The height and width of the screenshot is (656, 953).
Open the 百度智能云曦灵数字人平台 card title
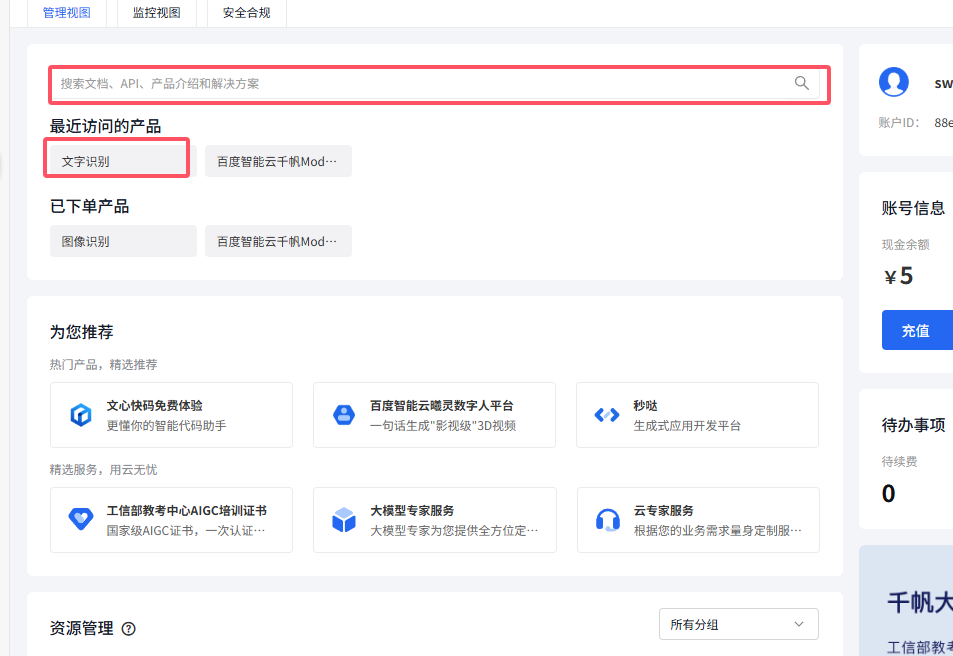tap(442, 406)
